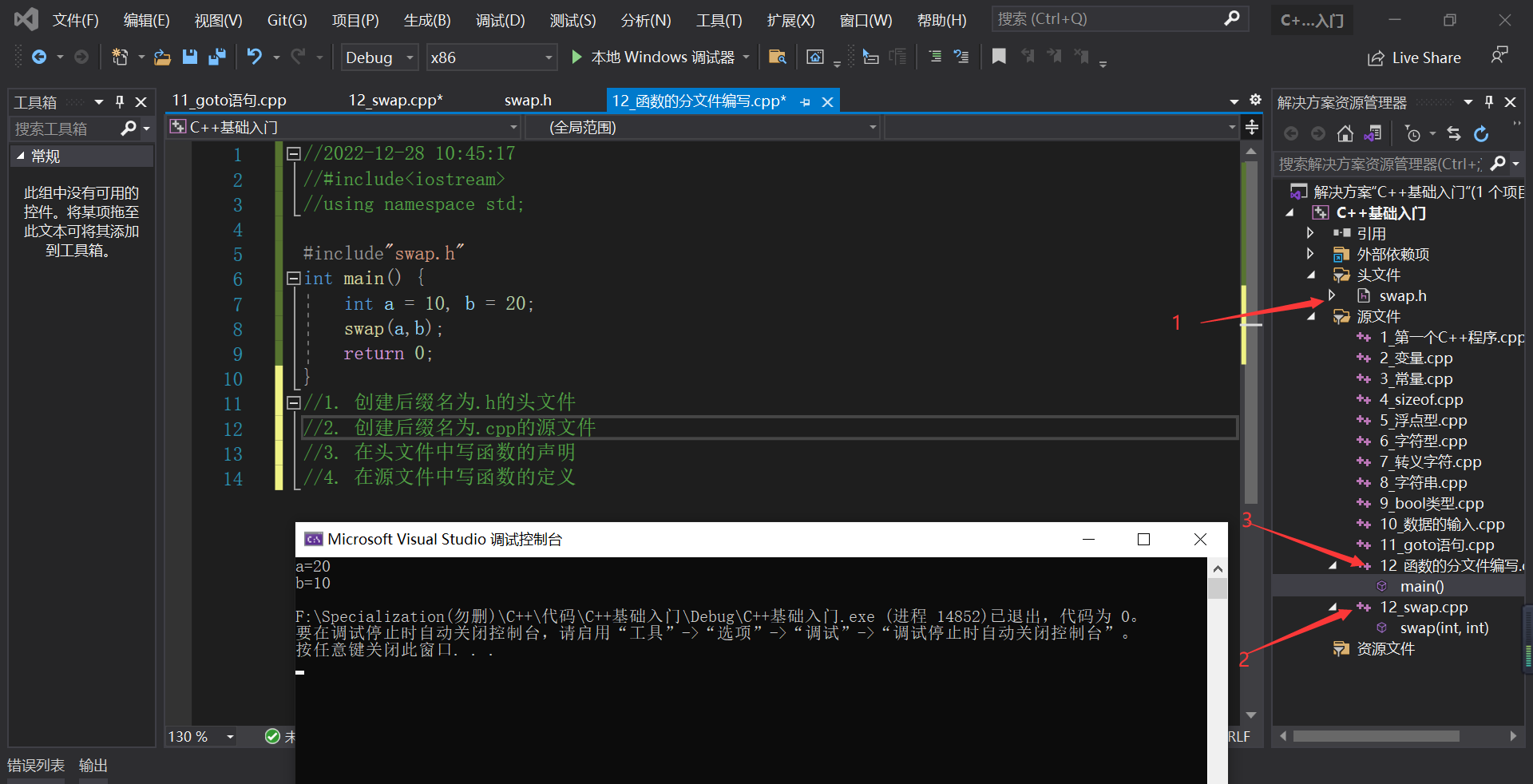Screen dimensions: 1533x784
Task: Open the 编辑(E) menu
Action: click(146, 20)
